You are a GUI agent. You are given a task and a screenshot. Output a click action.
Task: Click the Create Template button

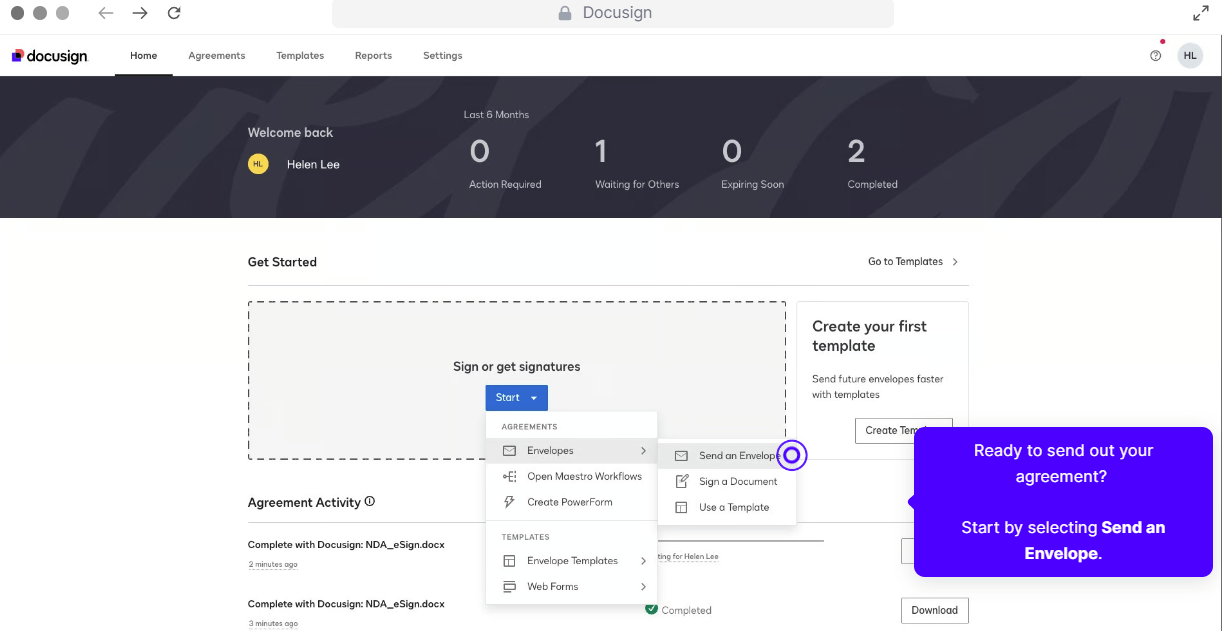pyautogui.click(x=904, y=430)
